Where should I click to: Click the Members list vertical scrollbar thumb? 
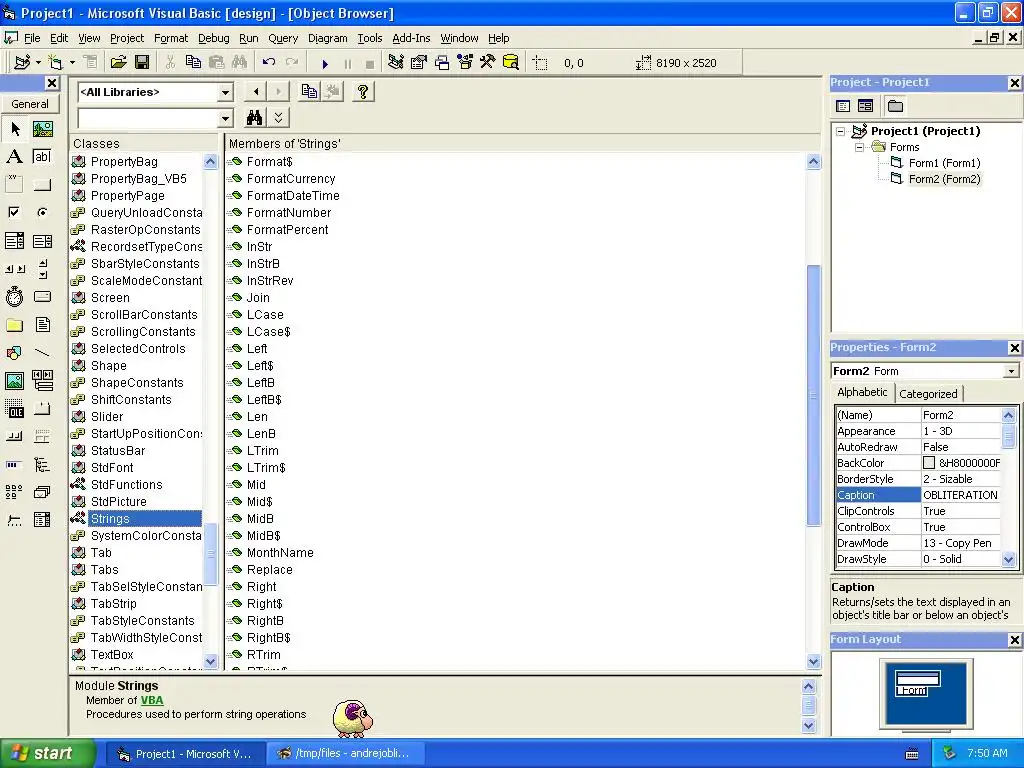click(813, 395)
